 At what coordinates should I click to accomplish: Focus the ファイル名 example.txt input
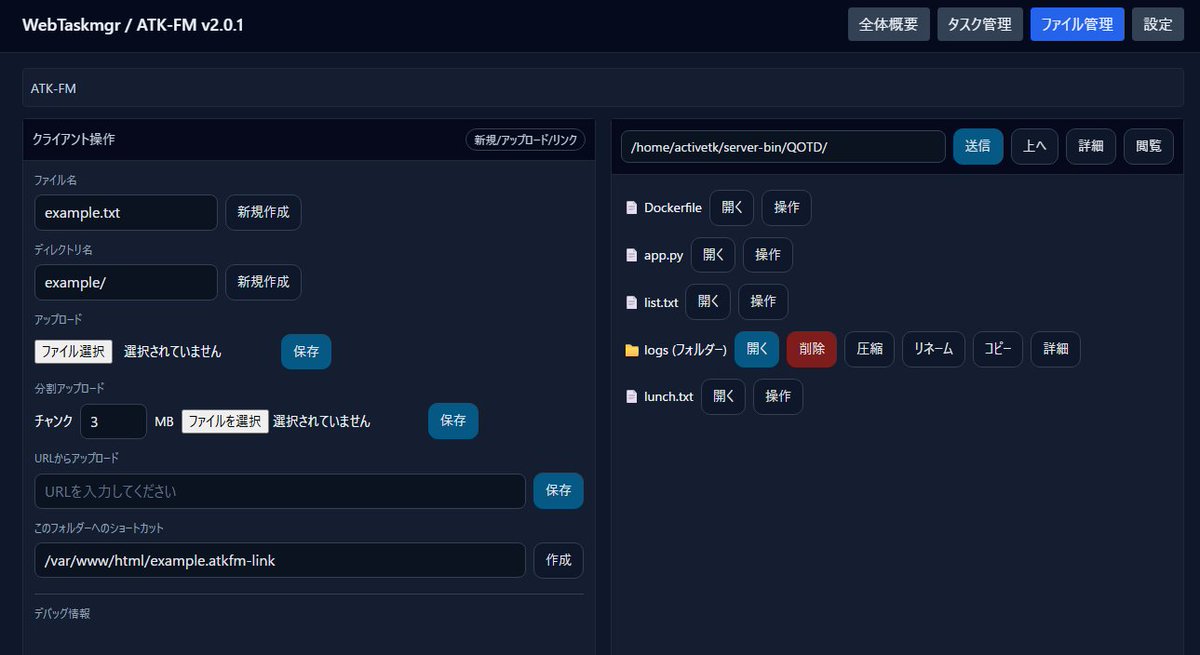(126, 212)
